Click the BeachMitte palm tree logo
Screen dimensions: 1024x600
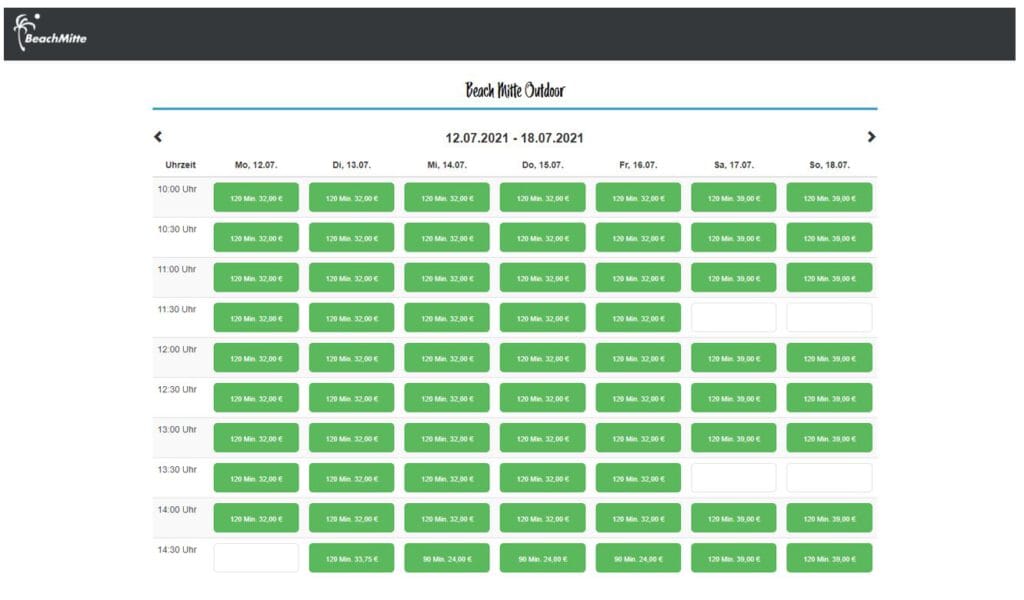coord(50,35)
